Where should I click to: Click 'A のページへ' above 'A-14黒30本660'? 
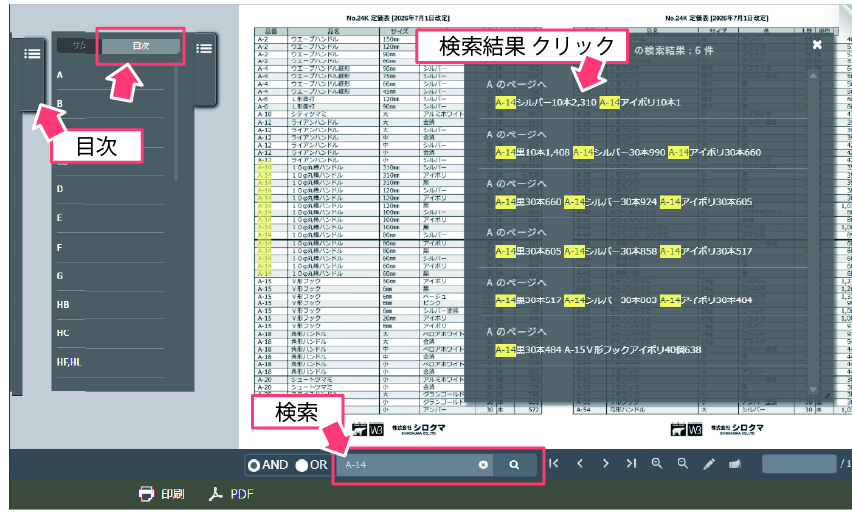point(516,184)
